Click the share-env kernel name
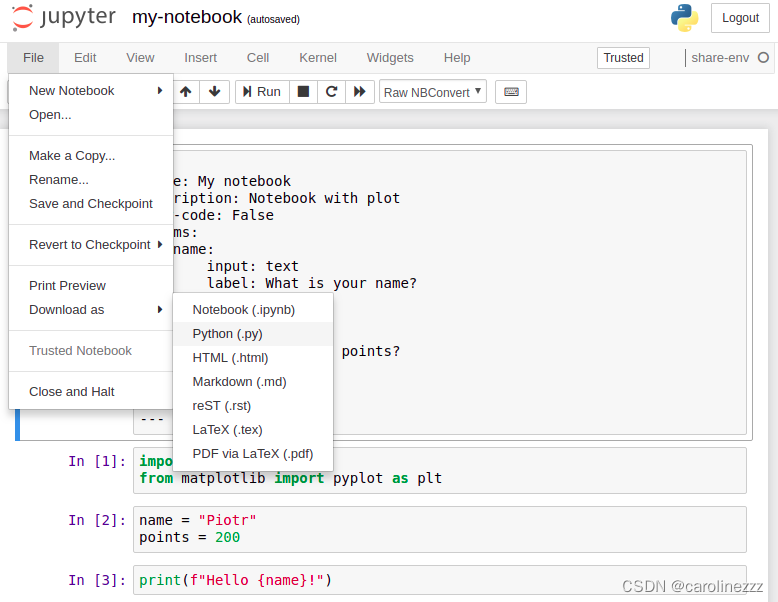Image resolution: width=778 pixels, height=602 pixels. point(720,58)
